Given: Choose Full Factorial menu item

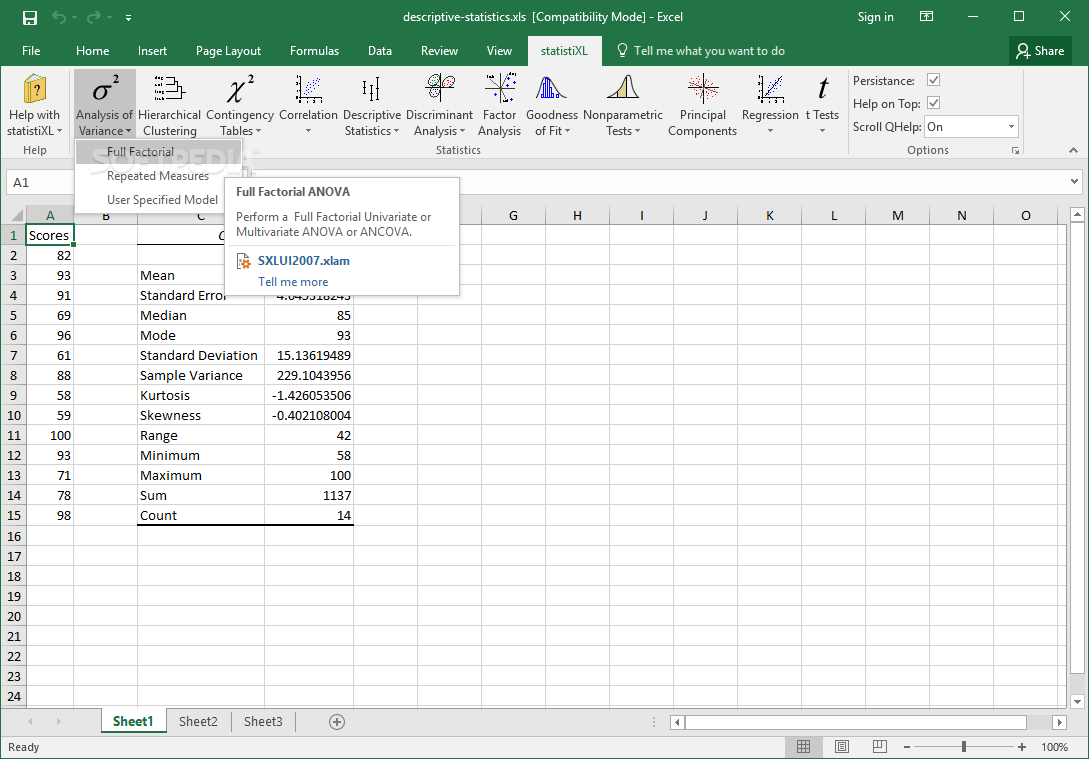Looking at the screenshot, I should point(158,151).
